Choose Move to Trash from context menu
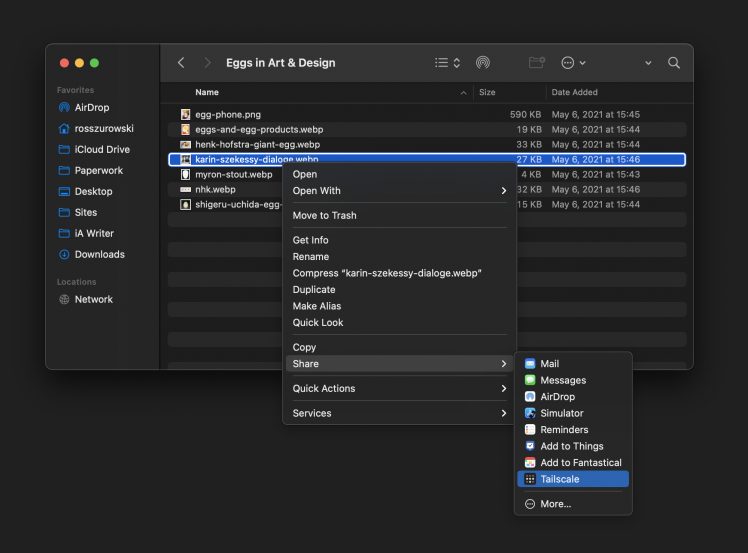 324,215
